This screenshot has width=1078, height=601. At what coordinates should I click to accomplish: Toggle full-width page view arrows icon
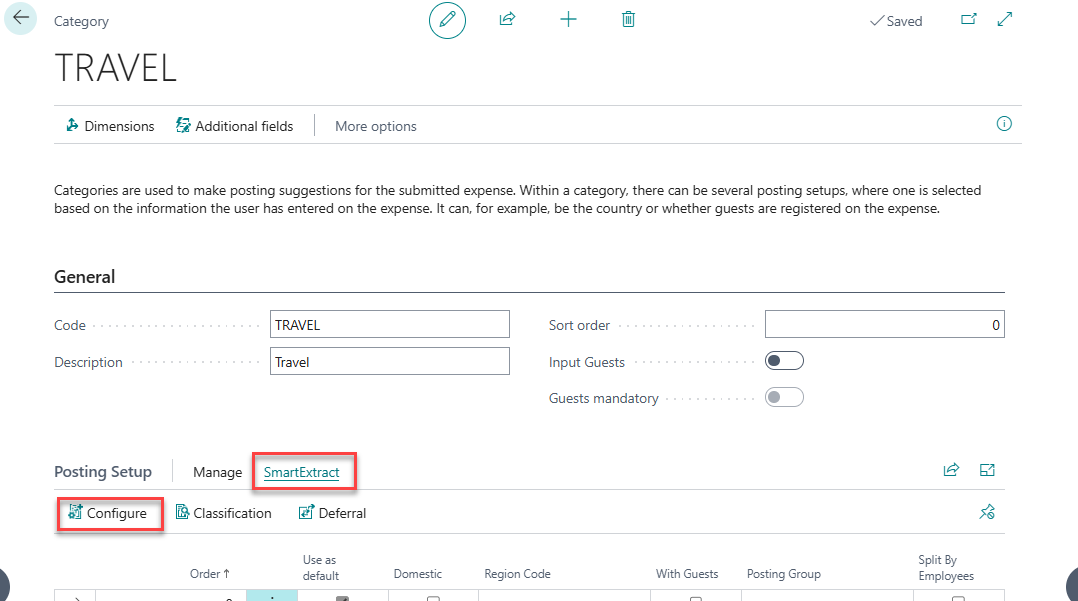pyautogui.click(x=1006, y=20)
